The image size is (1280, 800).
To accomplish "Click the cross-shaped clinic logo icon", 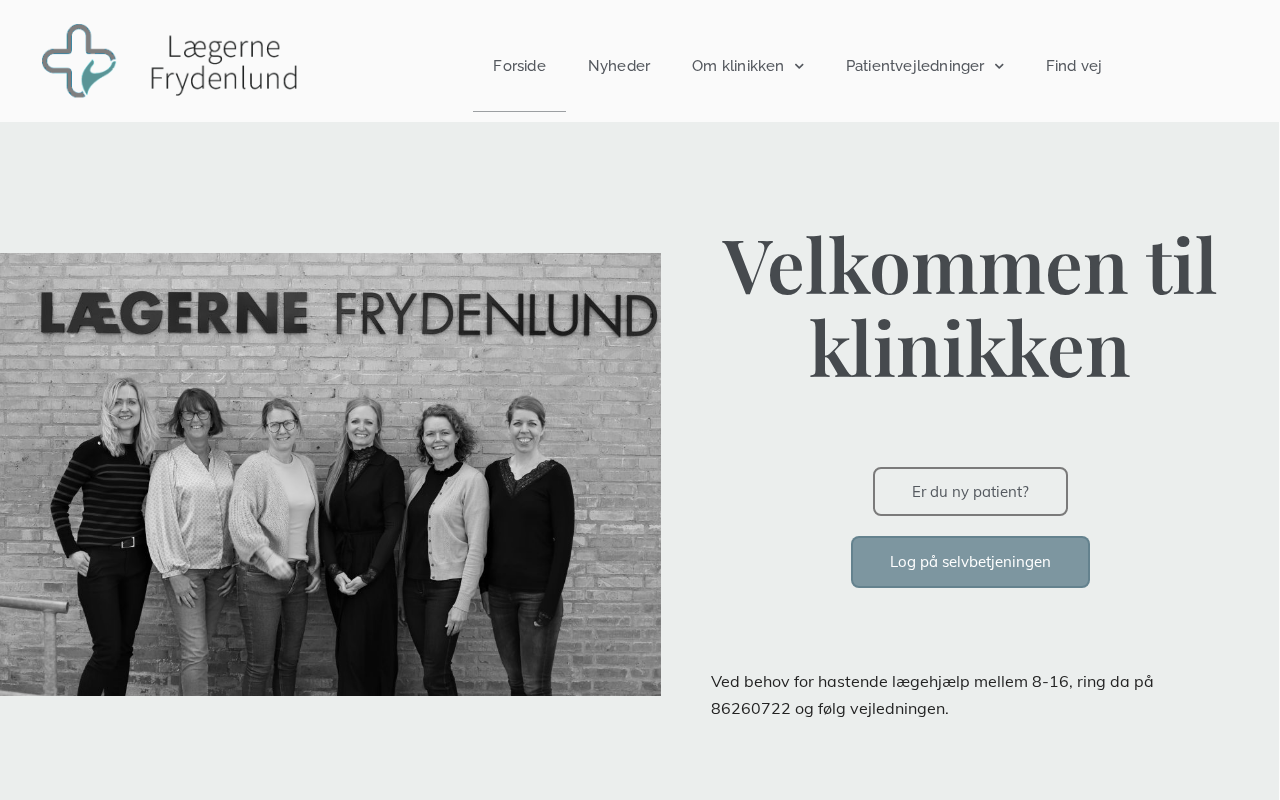I will (x=79, y=61).
